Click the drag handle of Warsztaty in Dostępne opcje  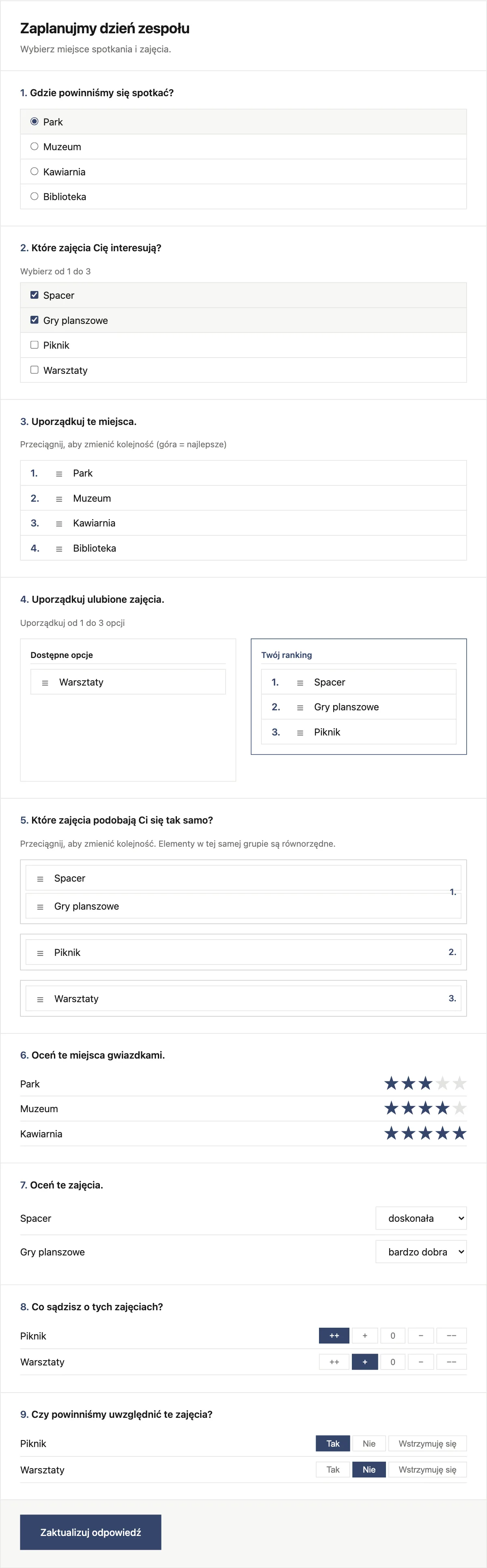45,682
